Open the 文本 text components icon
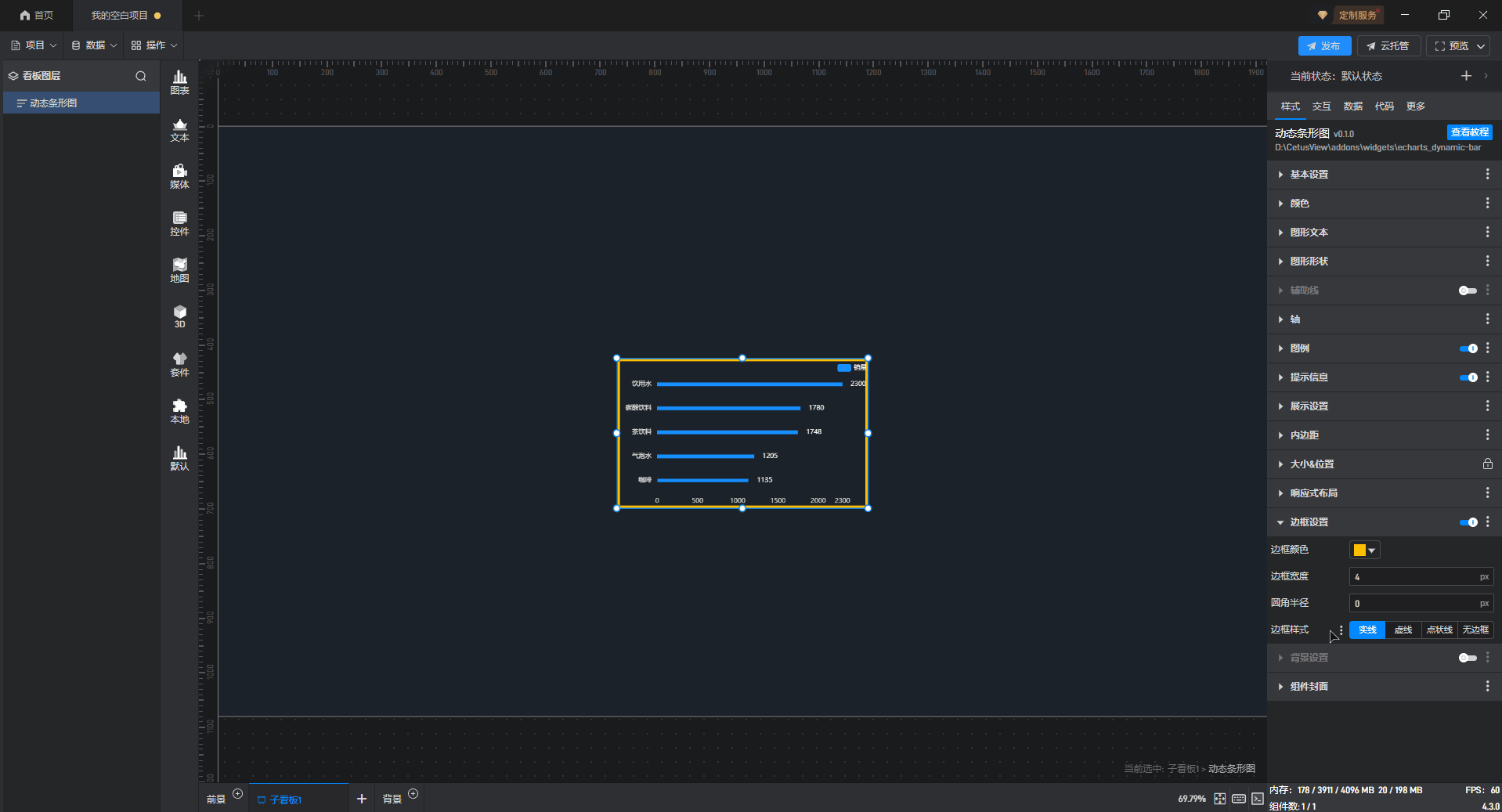 tap(179, 129)
